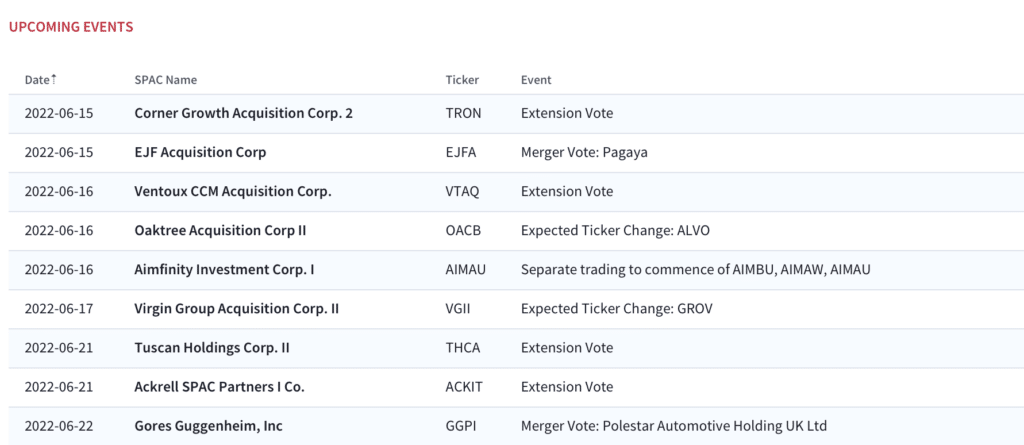Open Ackrell SPAC Partners I Co.
This screenshot has width=1024, height=445.
(219, 387)
